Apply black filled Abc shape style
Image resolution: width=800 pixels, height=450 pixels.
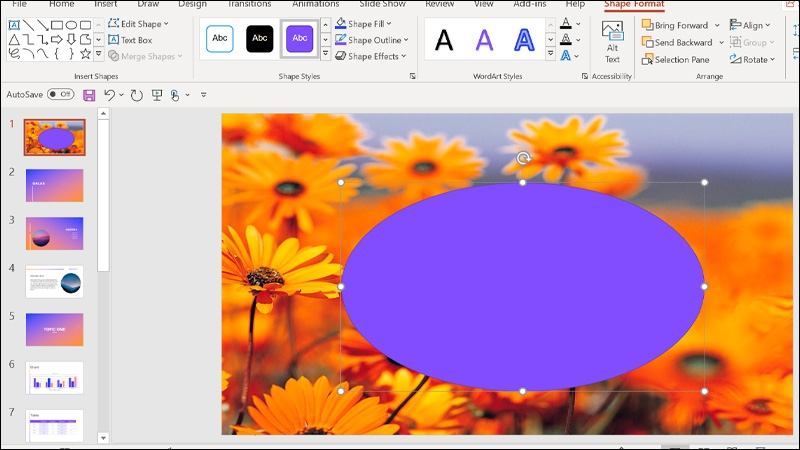point(260,39)
